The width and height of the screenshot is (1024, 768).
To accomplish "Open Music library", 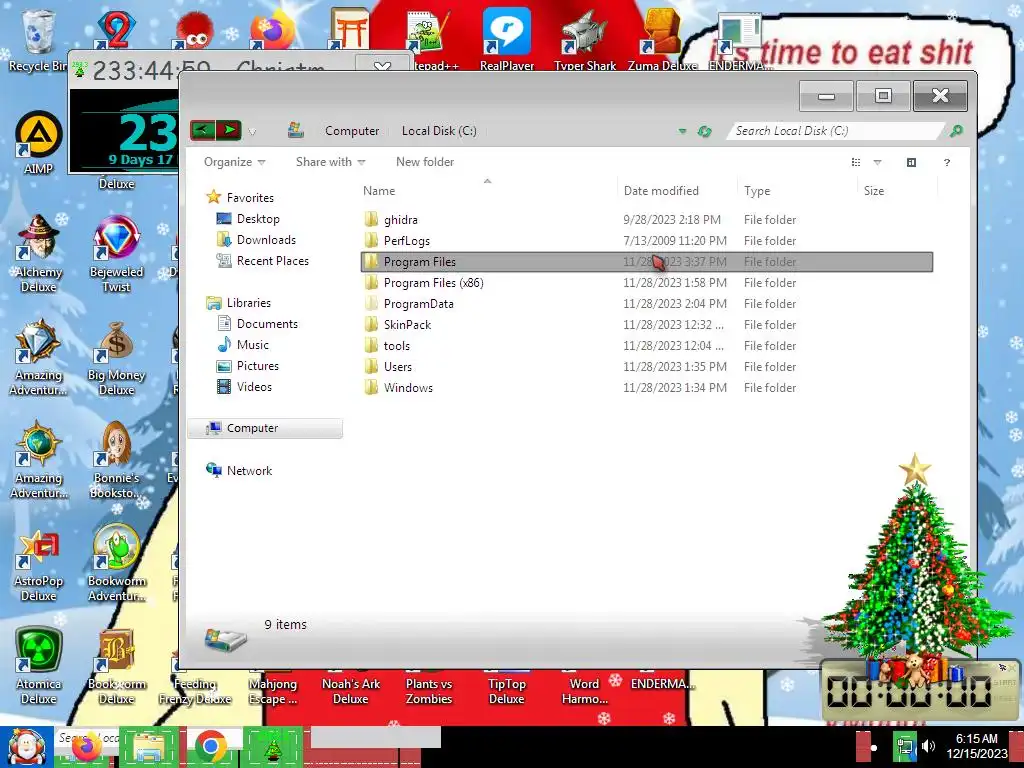I will click(242, 344).
